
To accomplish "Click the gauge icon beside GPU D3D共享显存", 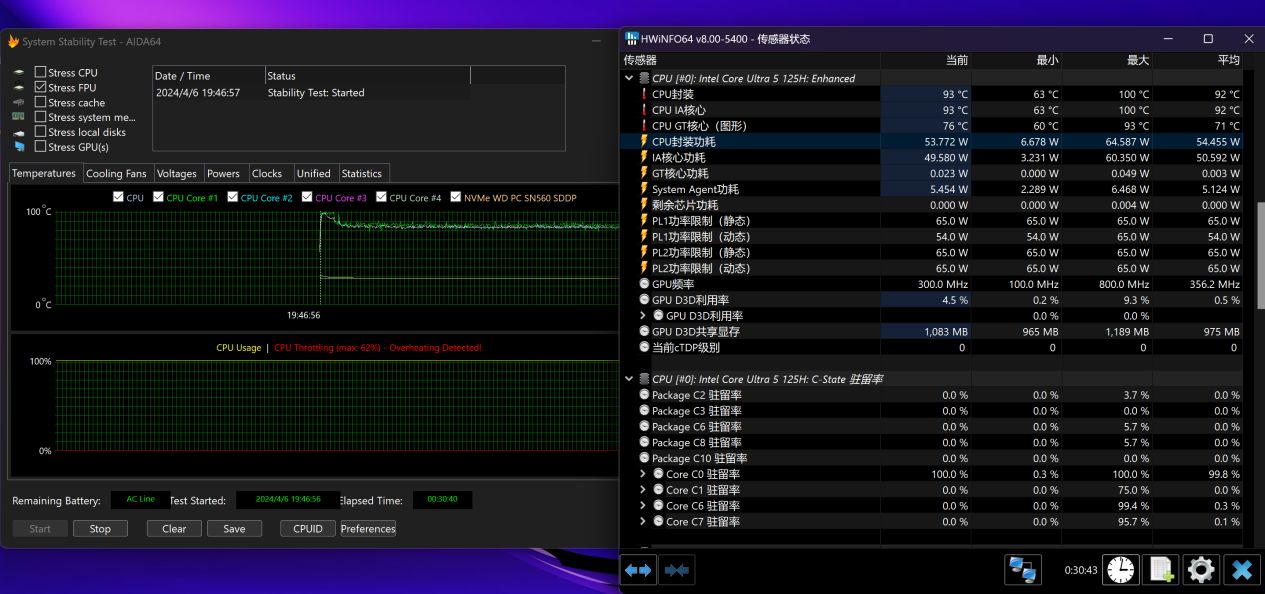I will (x=644, y=332).
